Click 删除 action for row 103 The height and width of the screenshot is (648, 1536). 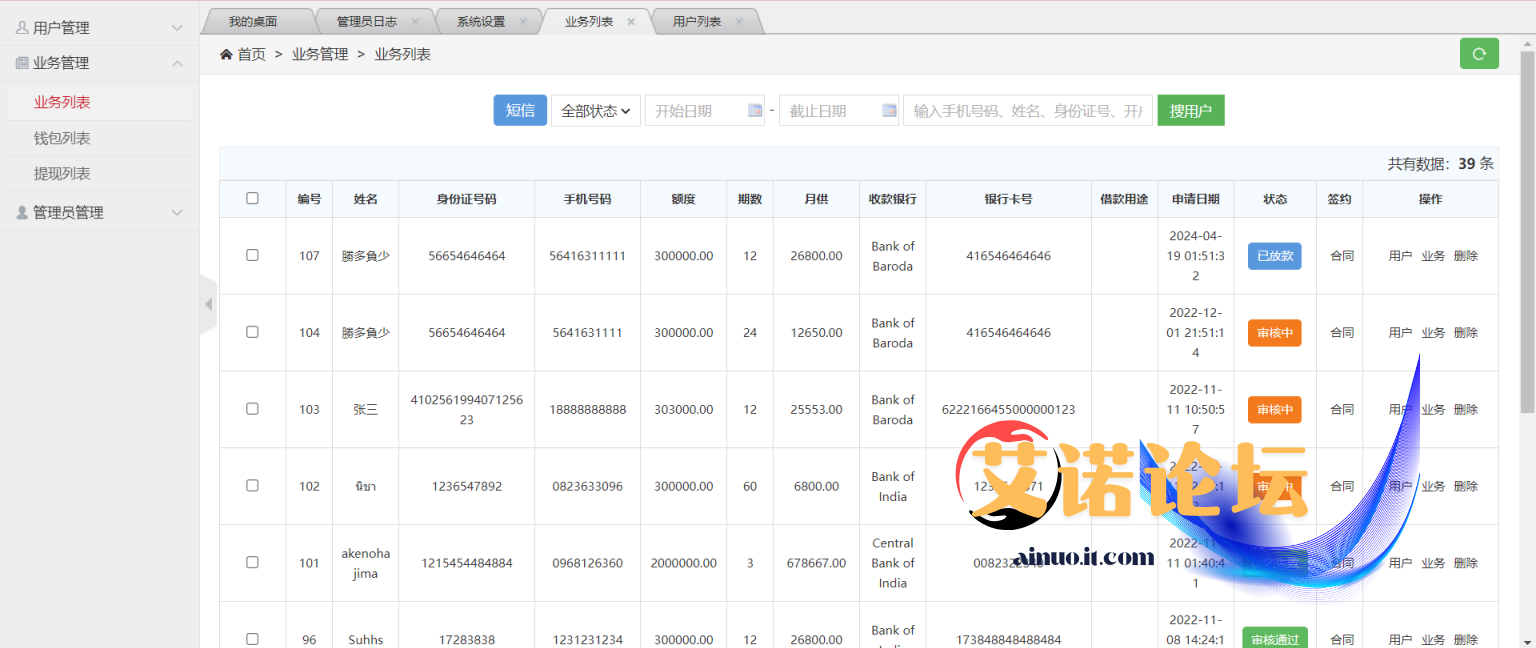1466,409
